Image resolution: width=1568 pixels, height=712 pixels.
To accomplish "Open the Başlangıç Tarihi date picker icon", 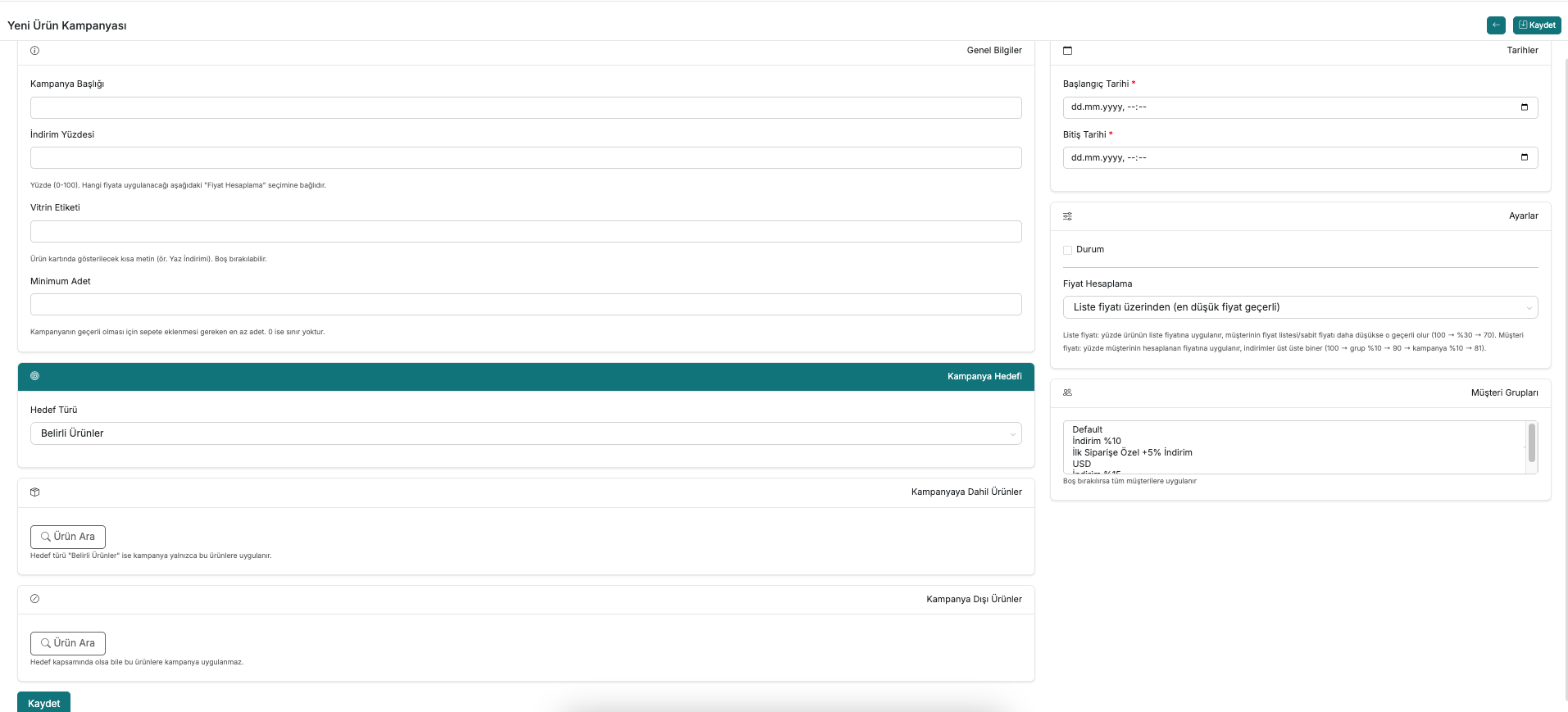I will 1525,107.
